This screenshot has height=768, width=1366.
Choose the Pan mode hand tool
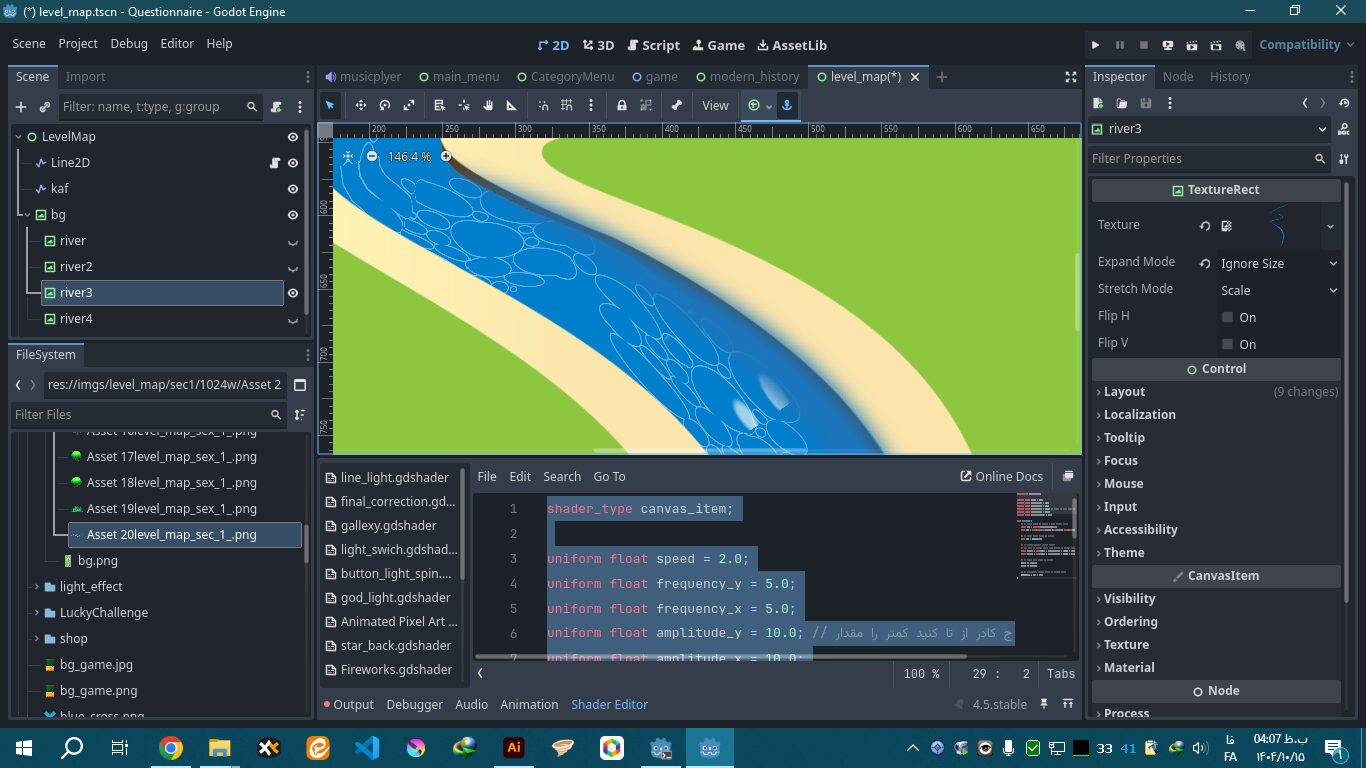[x=488, y=105]
